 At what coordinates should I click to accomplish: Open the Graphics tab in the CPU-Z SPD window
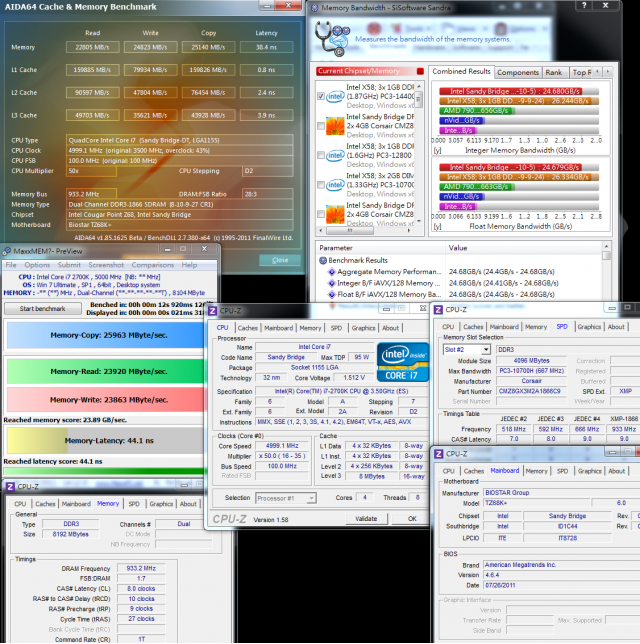589,327
